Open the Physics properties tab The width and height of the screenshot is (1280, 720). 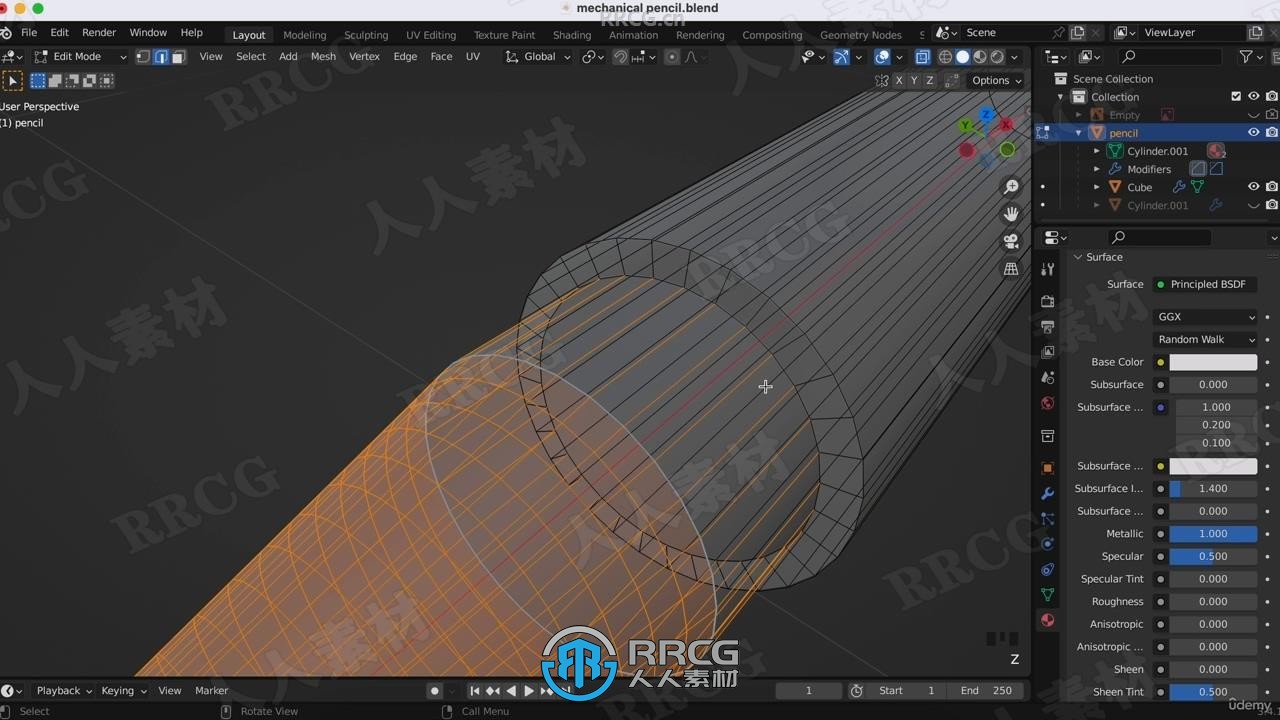point(1047,544)
